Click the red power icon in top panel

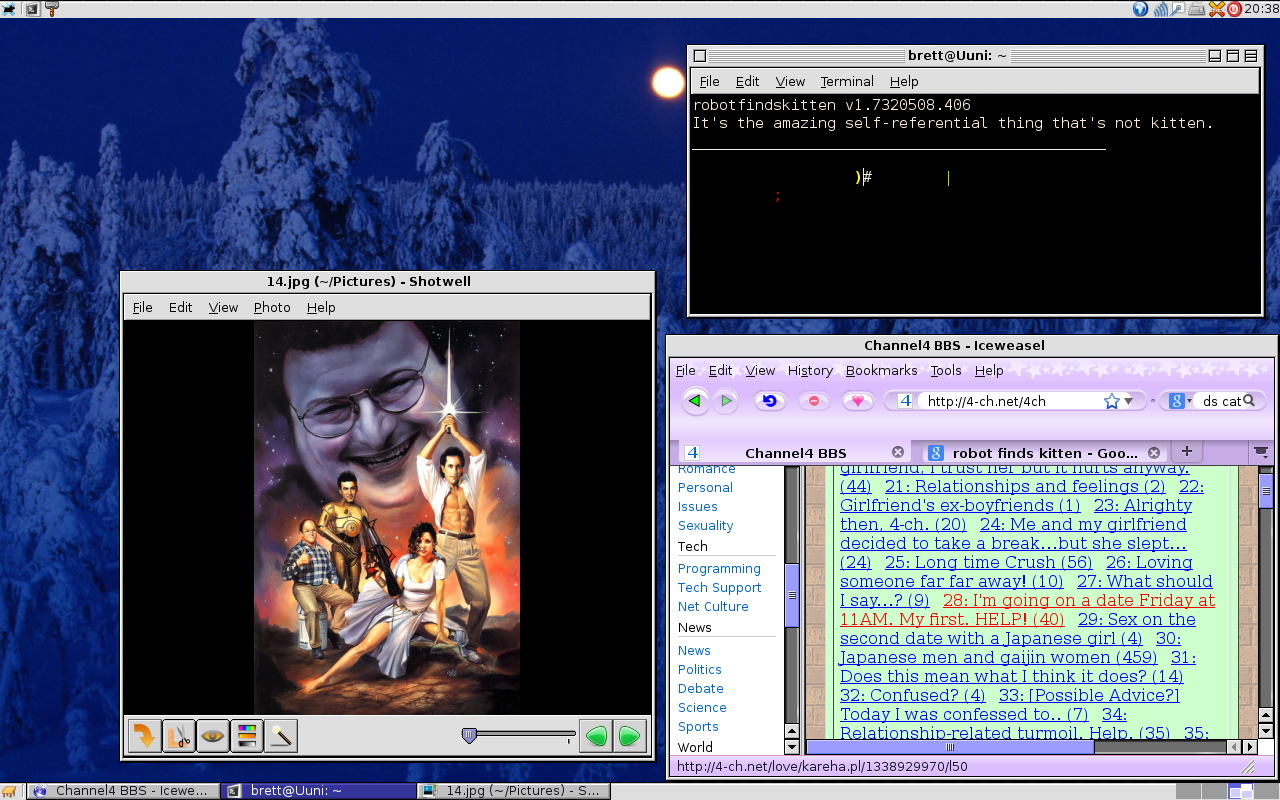(1234, 9)
